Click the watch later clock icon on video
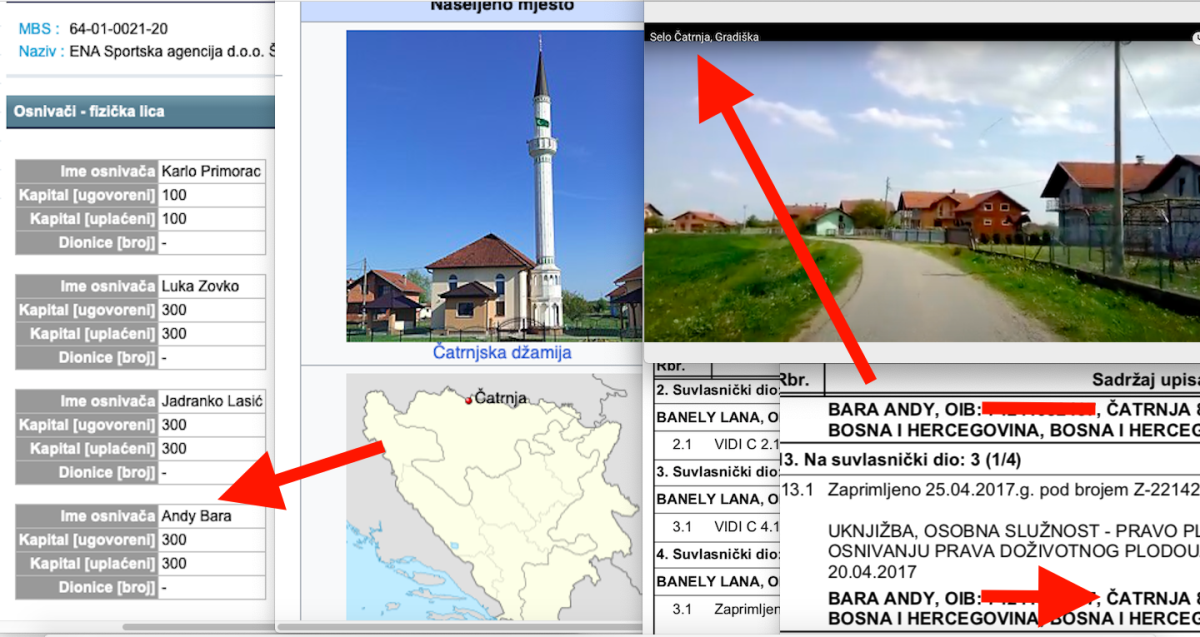The width and height of the screenshot is (1200, 637). pyautogui.click(x=1195, y=37)
